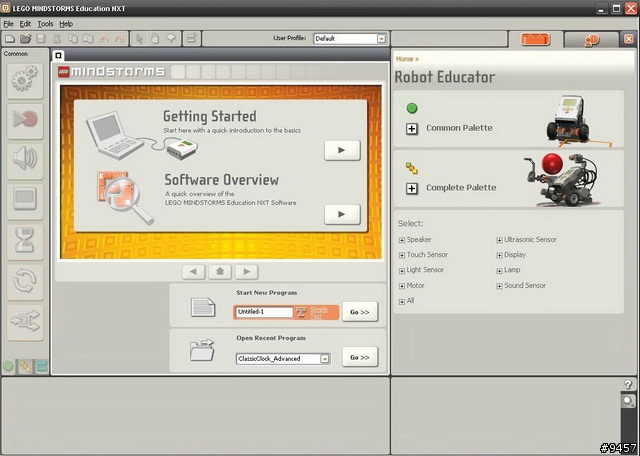The width and height of the screenshot is (640, 456).
Task: Click the Redo toolbar icon
Action: pos(119,39)
